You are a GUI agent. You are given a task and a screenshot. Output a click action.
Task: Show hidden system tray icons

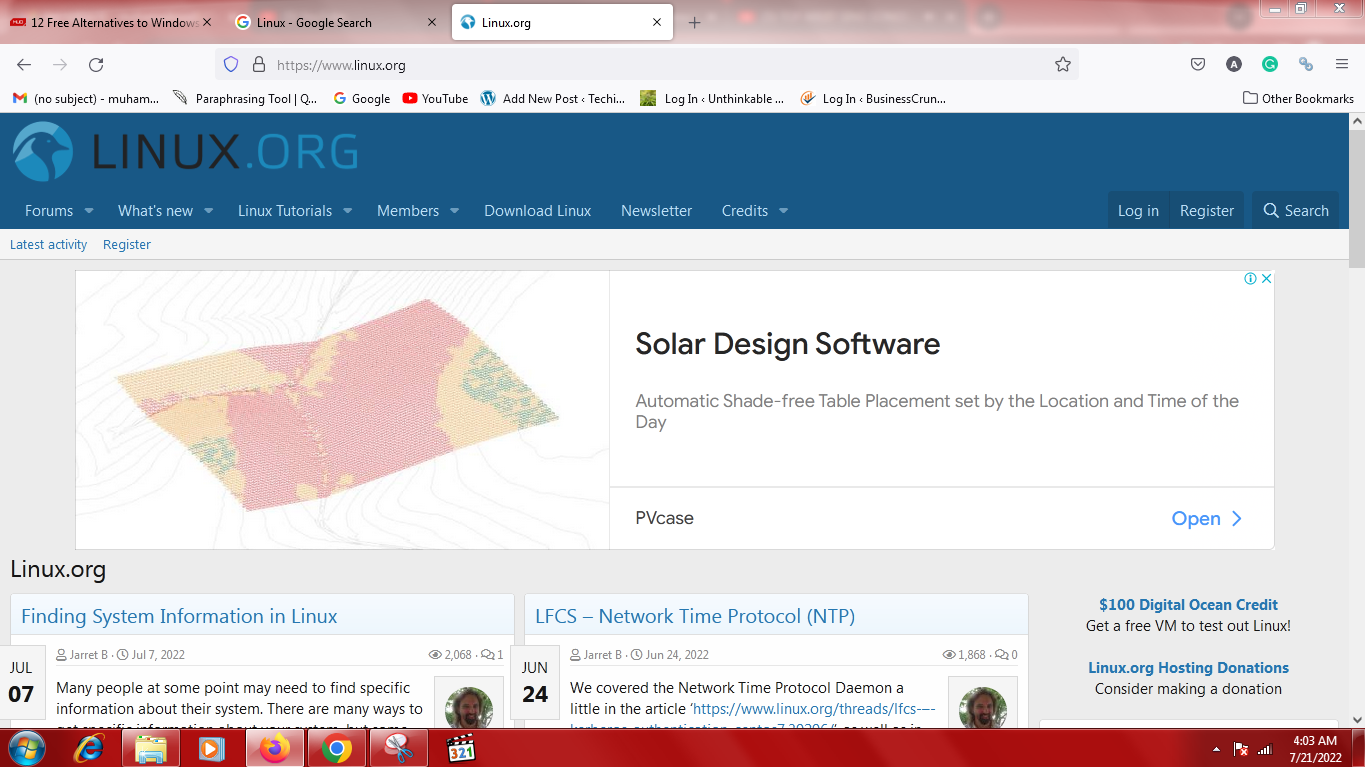pyautogui.click(x=1216, y=749)
